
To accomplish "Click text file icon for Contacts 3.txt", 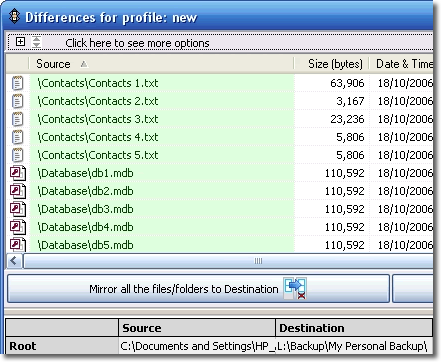I will pos(17,119).
